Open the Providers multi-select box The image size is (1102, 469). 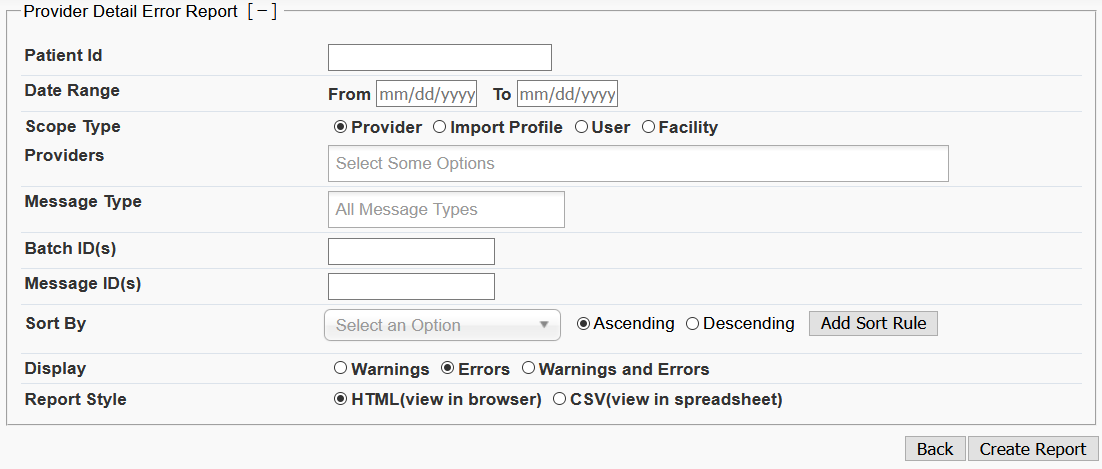click(637, 164)
